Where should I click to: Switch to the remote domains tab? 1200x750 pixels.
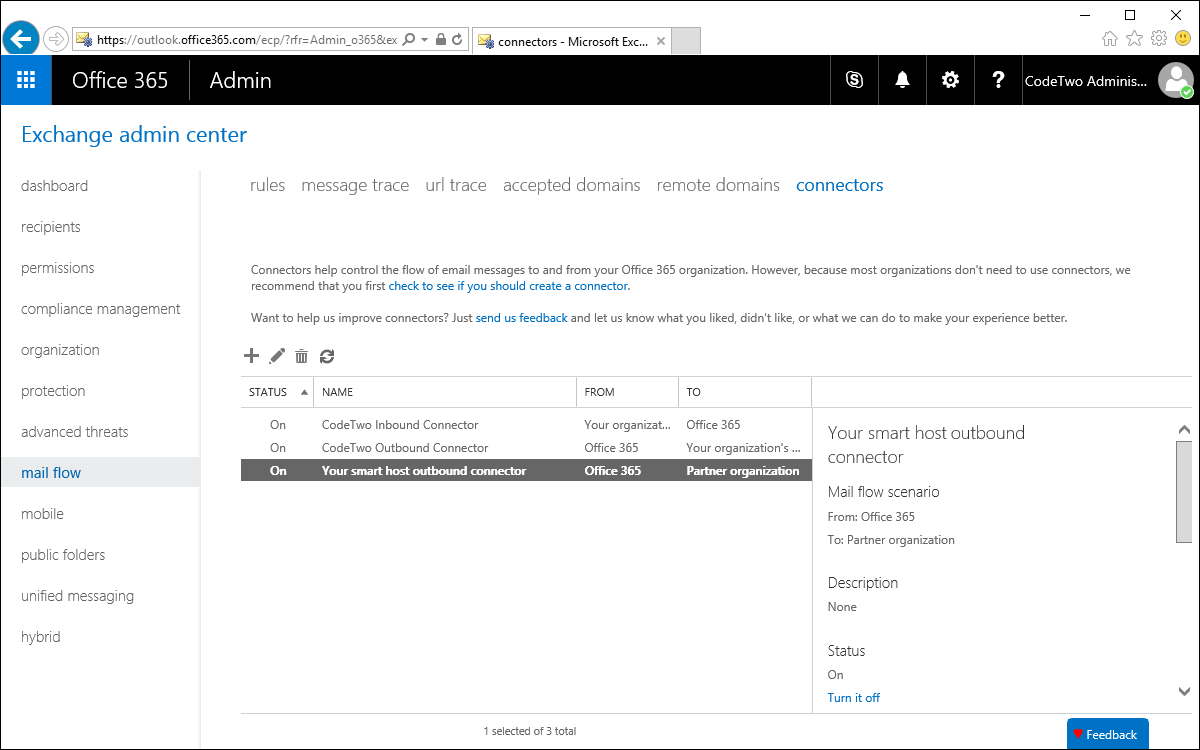point(718,185)
